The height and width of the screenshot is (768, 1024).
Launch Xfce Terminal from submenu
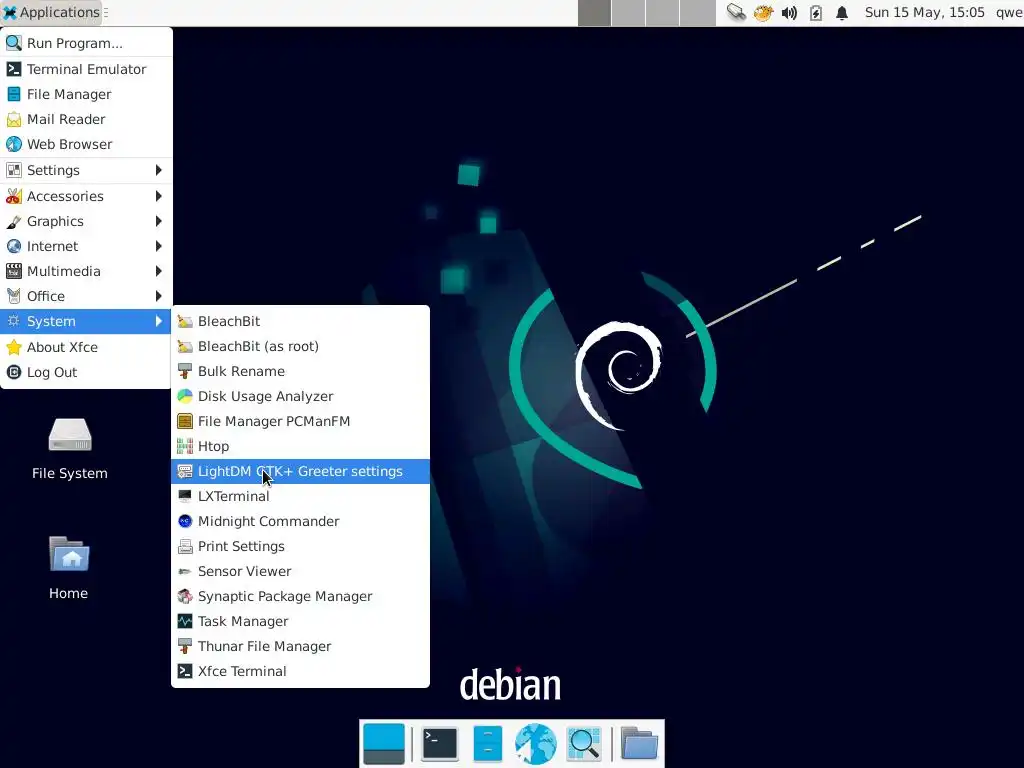300,671
